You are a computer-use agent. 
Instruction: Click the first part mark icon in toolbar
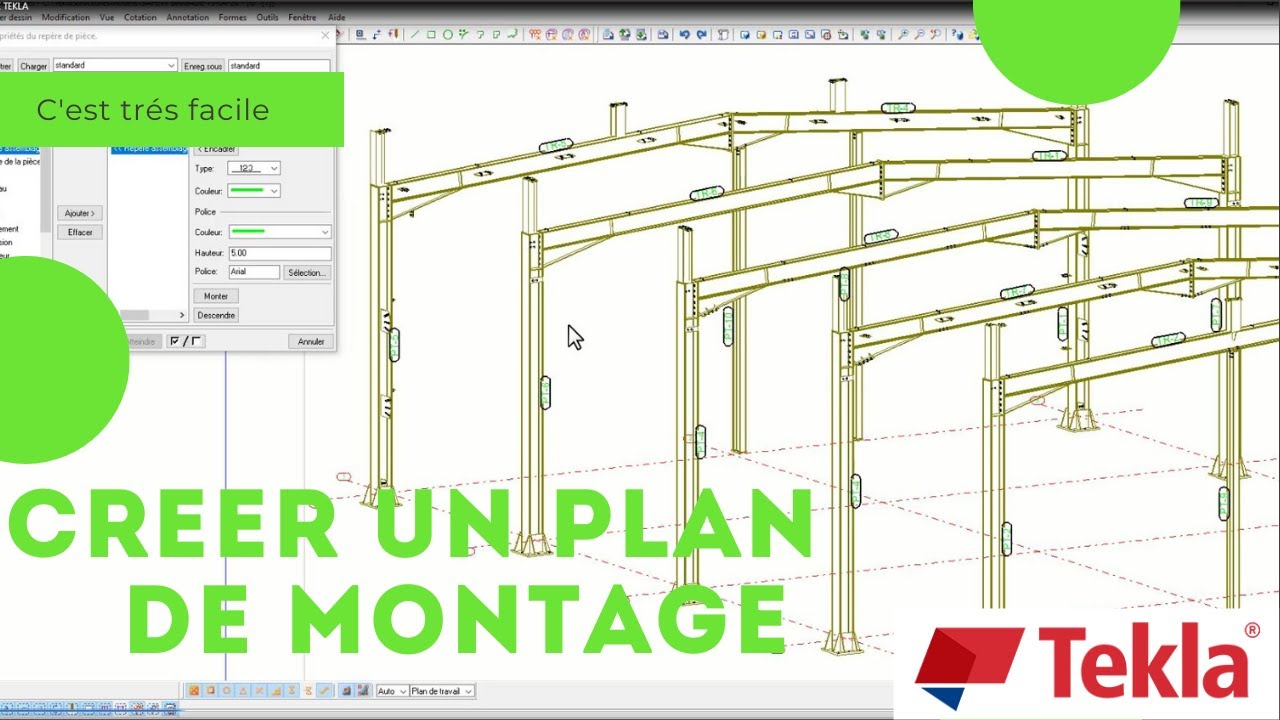tap(534, 34)
